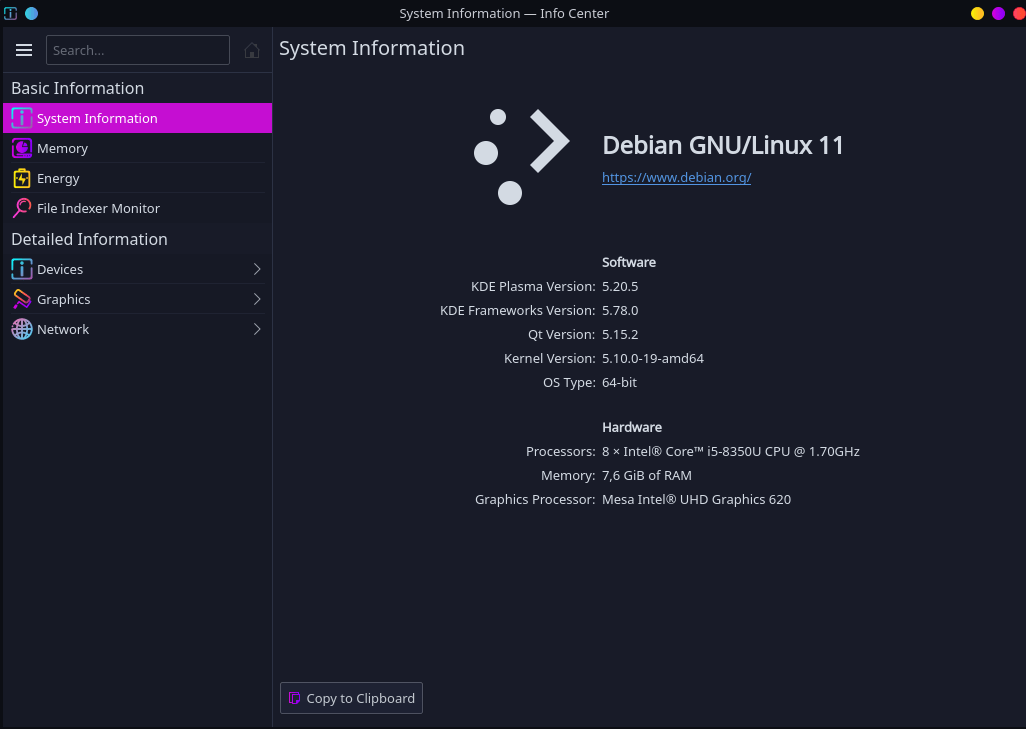This screenshot has height=729, width=1026.
Task: Expand the Network category chevron
Action: coord(257,329)
